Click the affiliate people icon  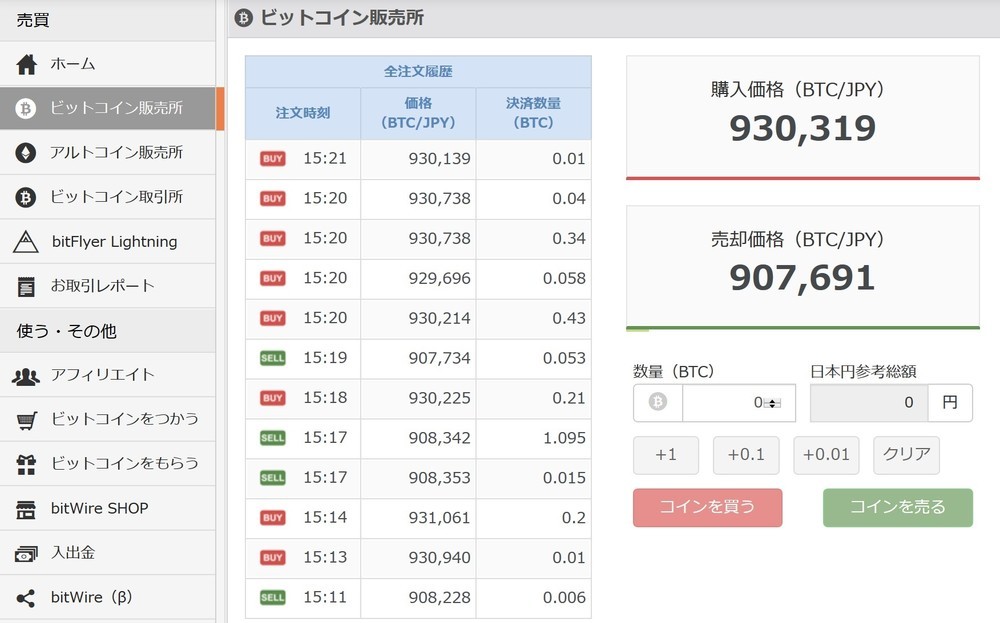26,376
